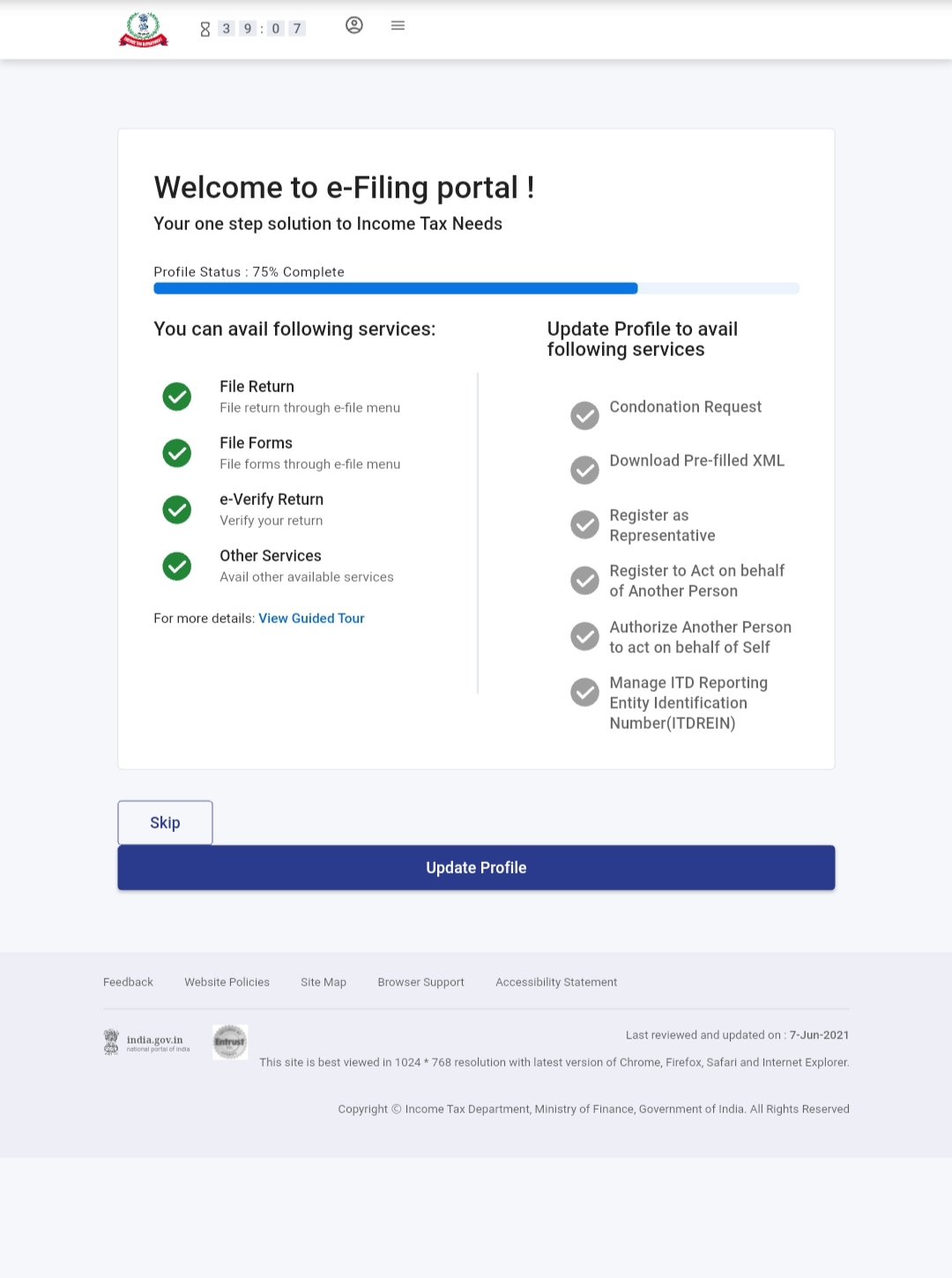Viewport: 952px width, 1278px height.
Task: Click the green checkmark beside File Forms
Action: point(177,453)
